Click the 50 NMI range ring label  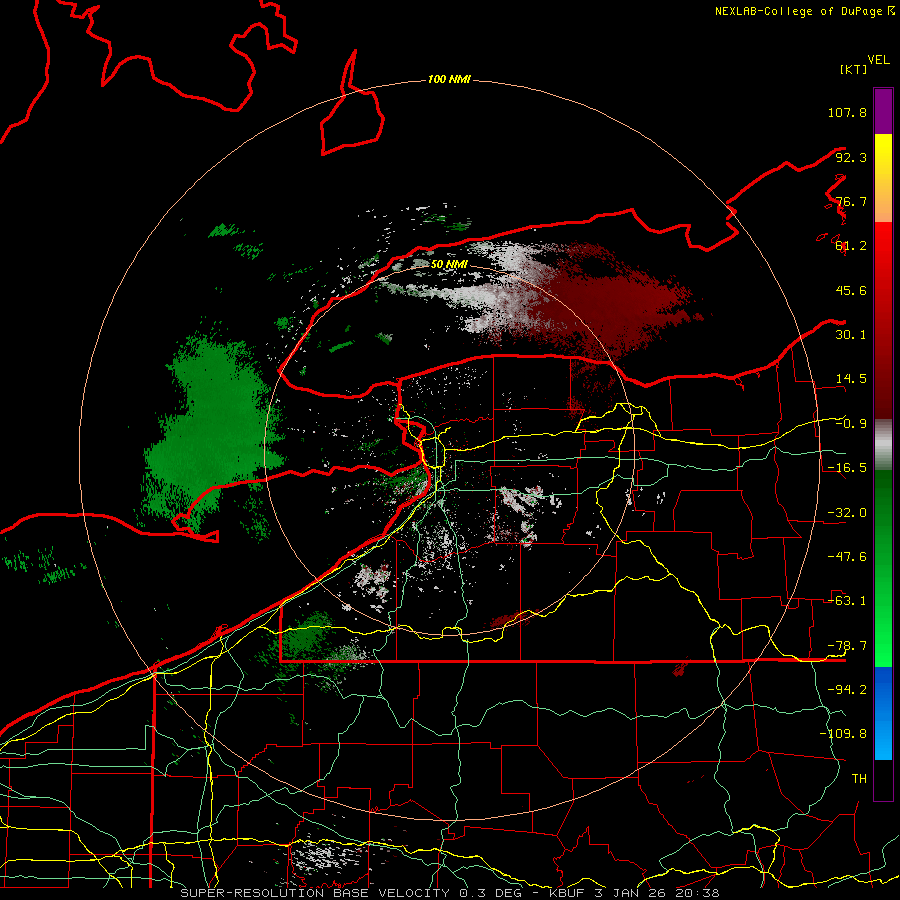pos(449,264)
